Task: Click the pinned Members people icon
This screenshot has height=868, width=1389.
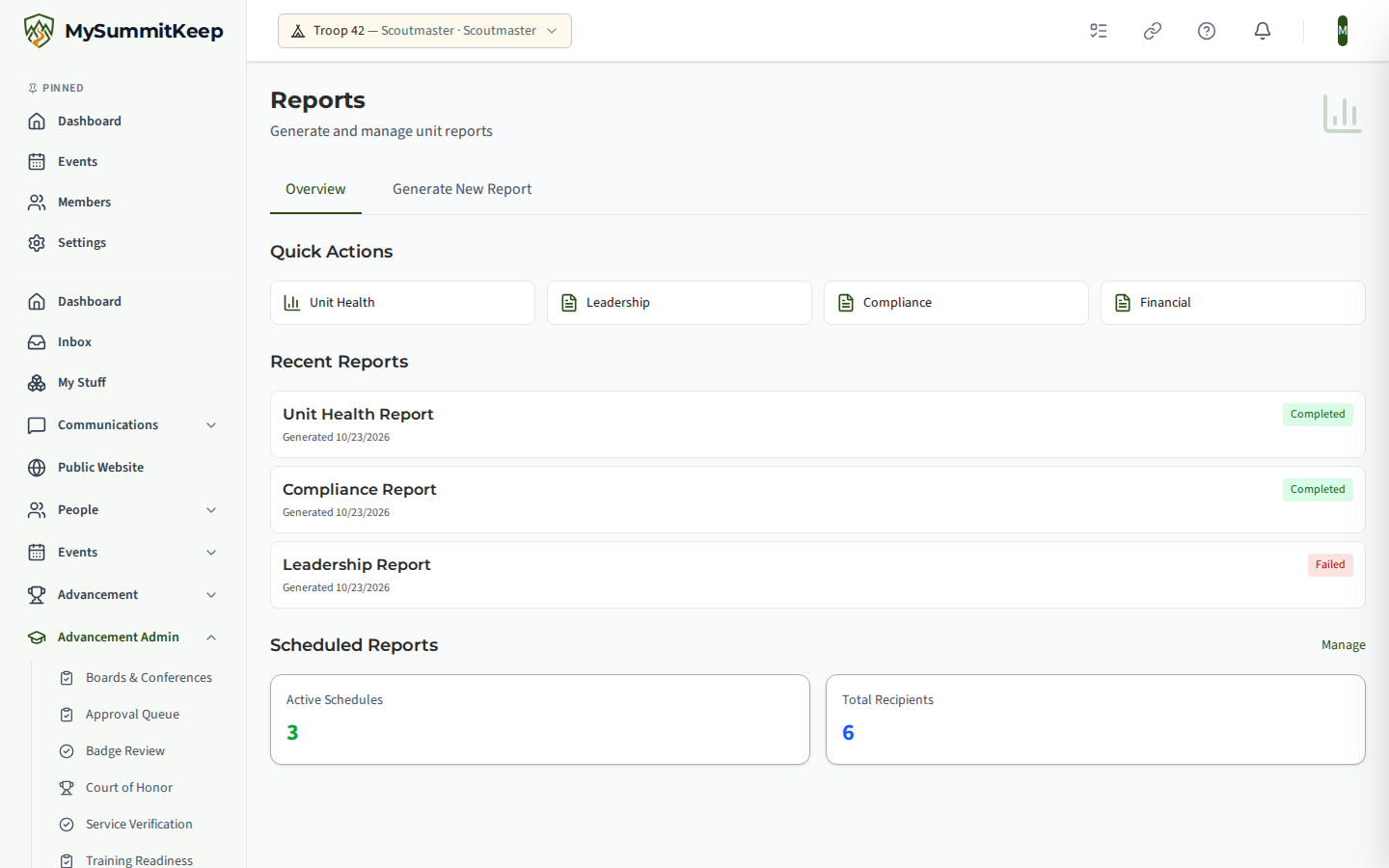Action: click(x=37, y=203)
